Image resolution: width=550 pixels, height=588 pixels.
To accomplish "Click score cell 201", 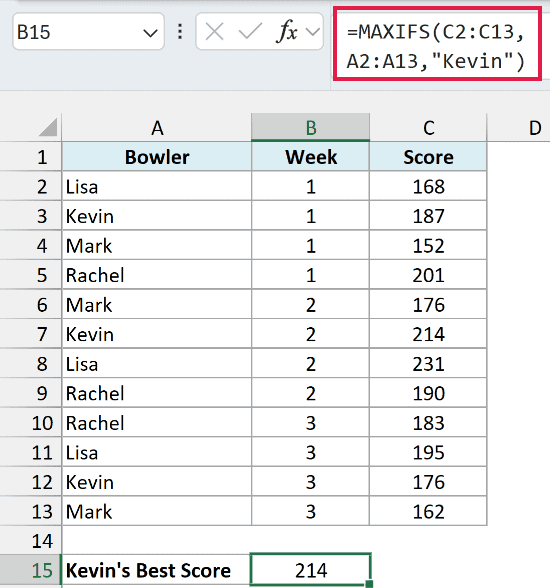I will click(x=428, y=275).
